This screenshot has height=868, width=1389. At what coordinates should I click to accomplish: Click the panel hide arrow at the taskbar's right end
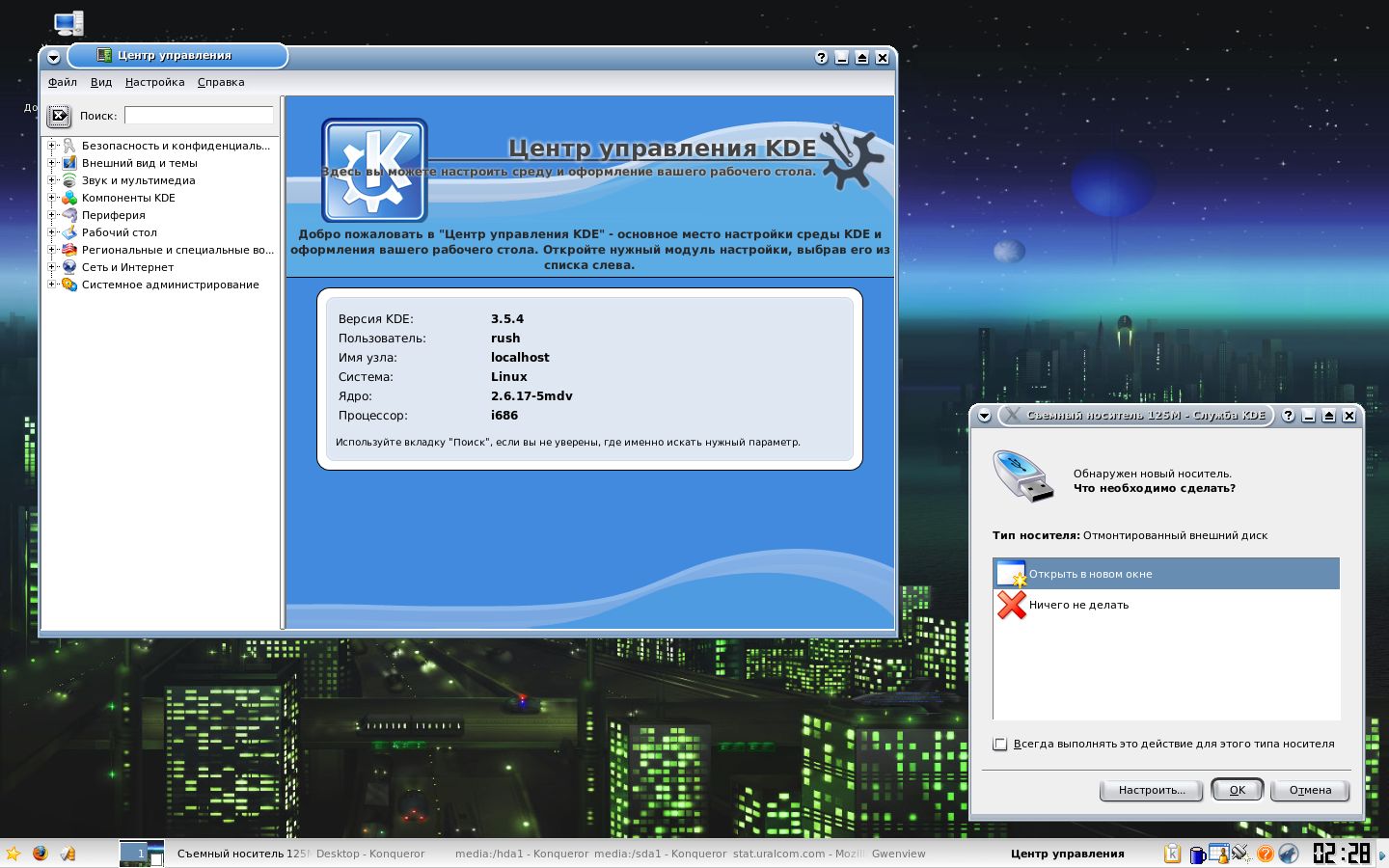[1383, 854]
